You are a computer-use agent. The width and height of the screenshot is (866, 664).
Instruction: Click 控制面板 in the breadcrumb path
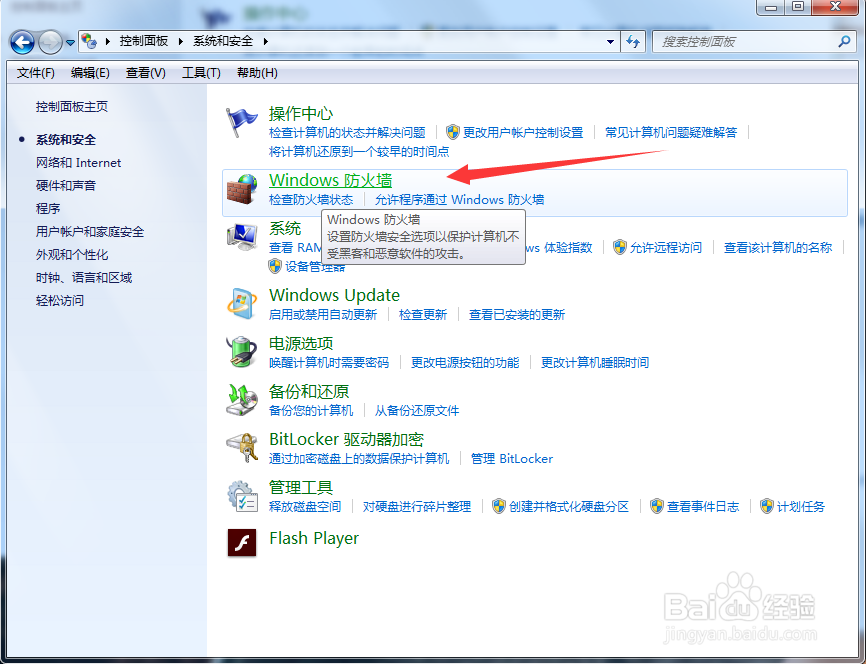(144, 41)
